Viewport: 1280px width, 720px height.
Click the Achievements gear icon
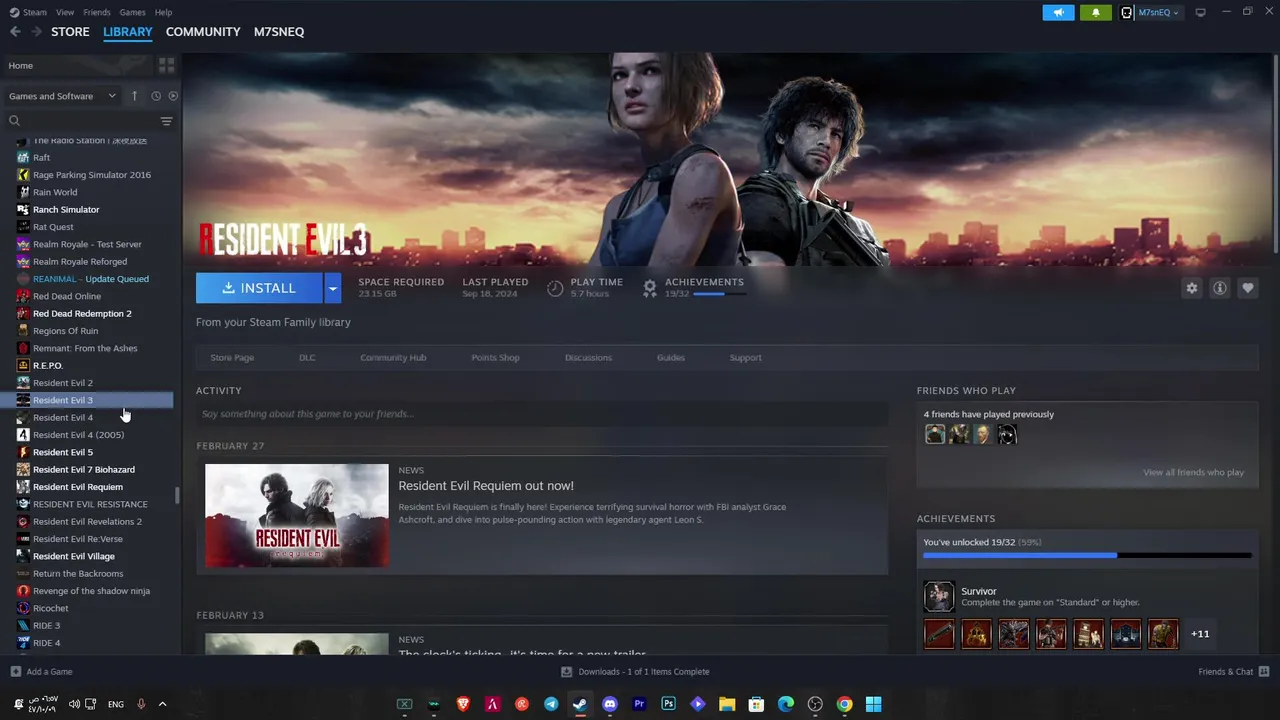649,288
